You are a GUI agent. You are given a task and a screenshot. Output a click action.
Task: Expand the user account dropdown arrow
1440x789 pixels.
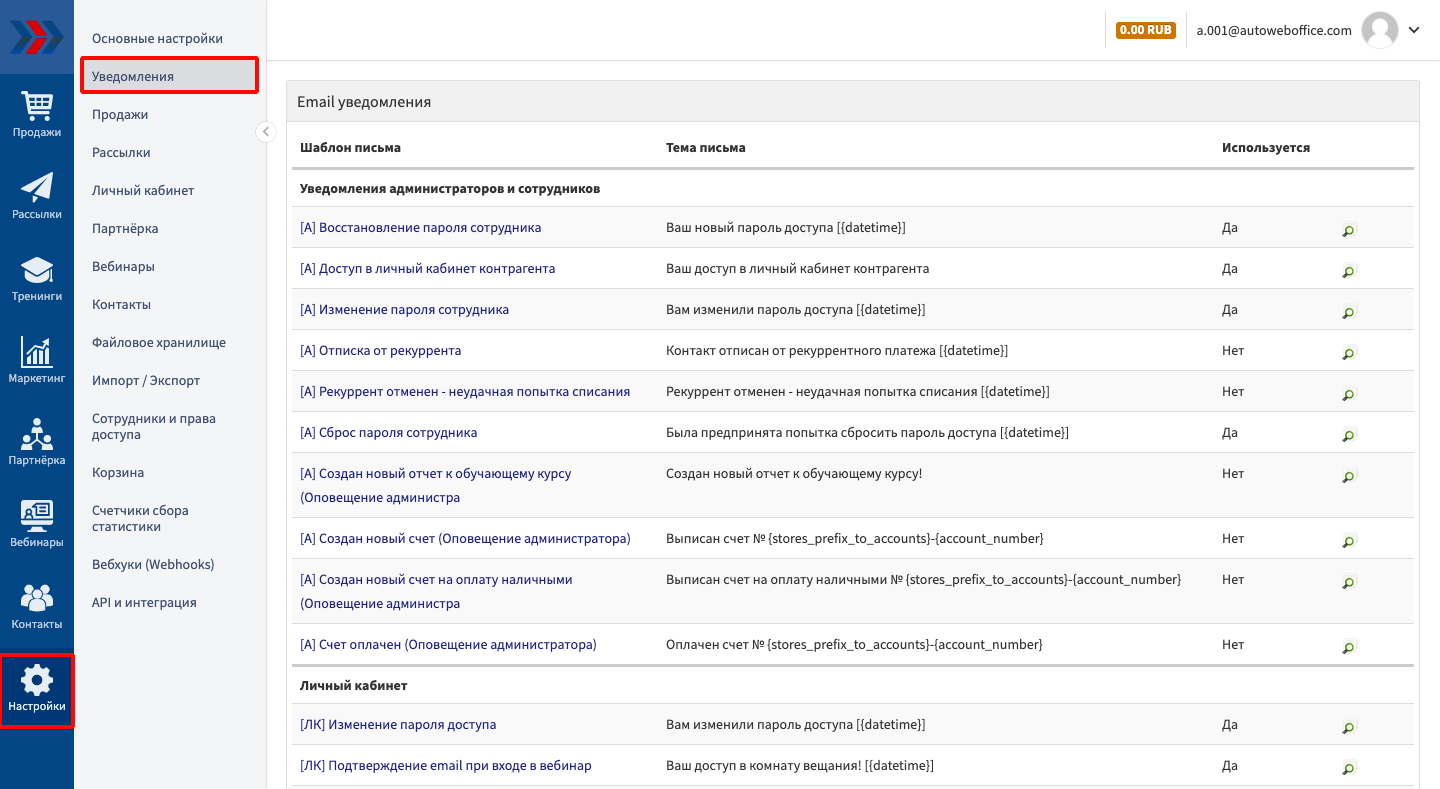pyautogui.click(x=1414, y=30)
